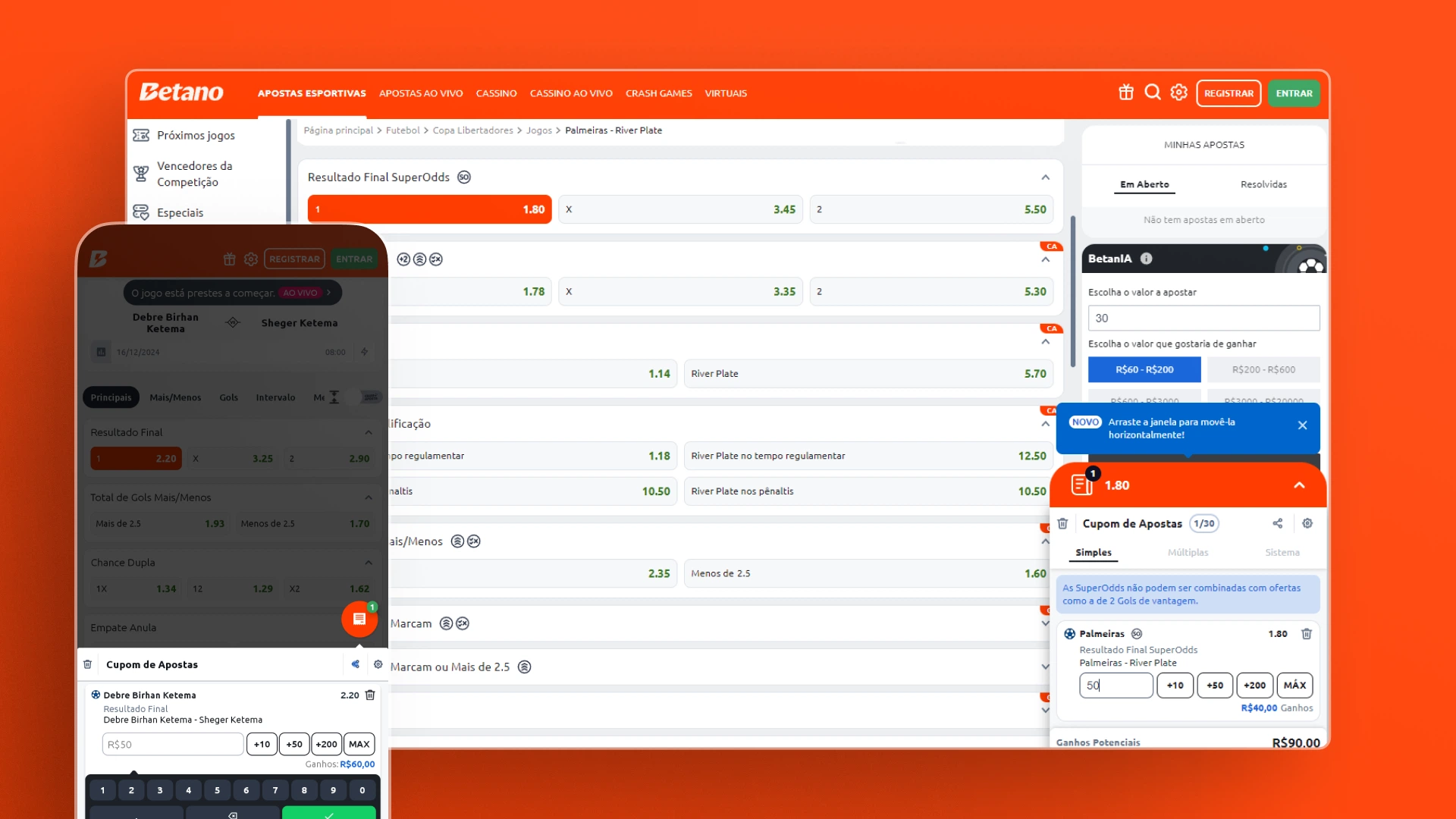Select the R$60 - R$200 winnings option
1456x819 pixels.
click(1144, 369)
